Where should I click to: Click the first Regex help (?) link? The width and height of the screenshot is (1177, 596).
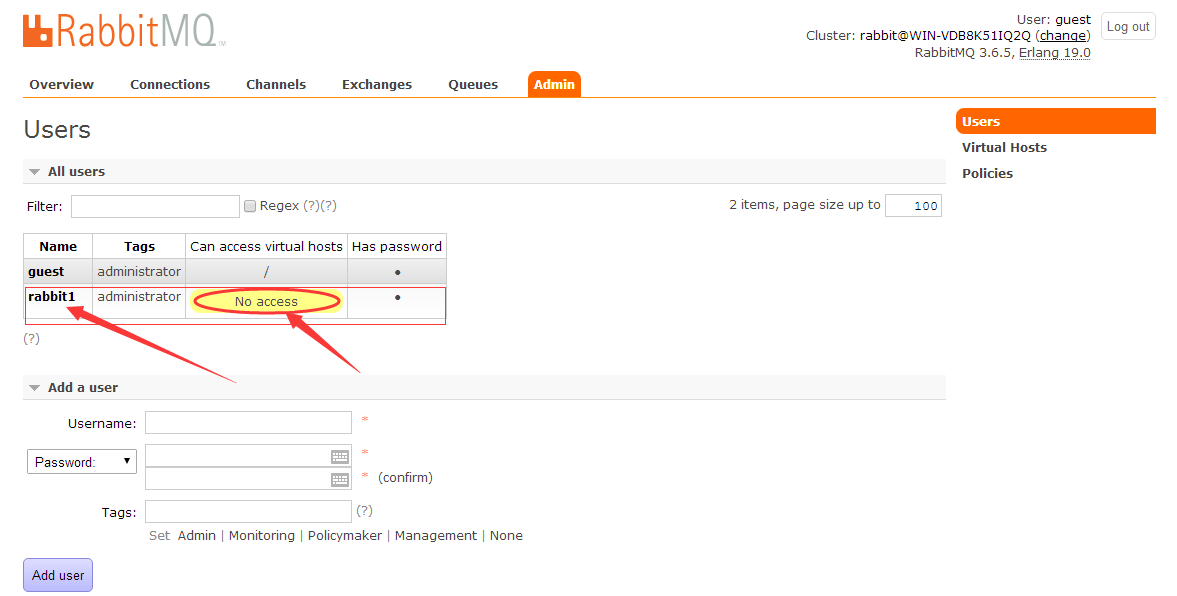click(x=312, y=206)
